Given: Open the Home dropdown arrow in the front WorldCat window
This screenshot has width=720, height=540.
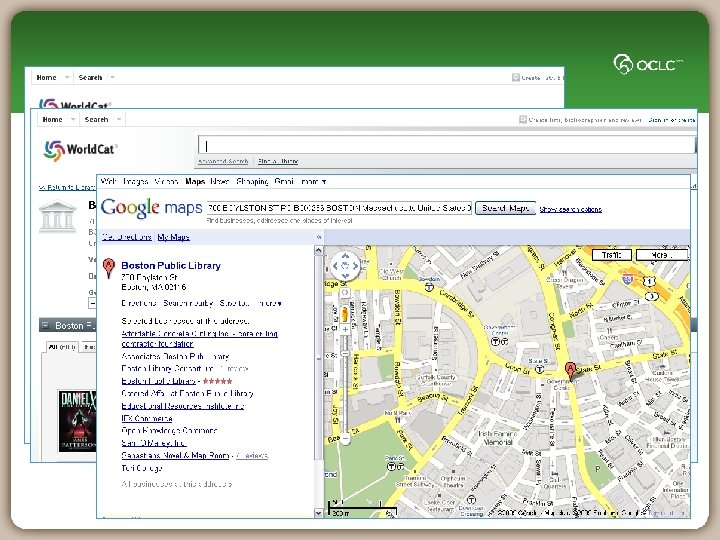Looking at the screenshot, I should [x=73, y=119].
